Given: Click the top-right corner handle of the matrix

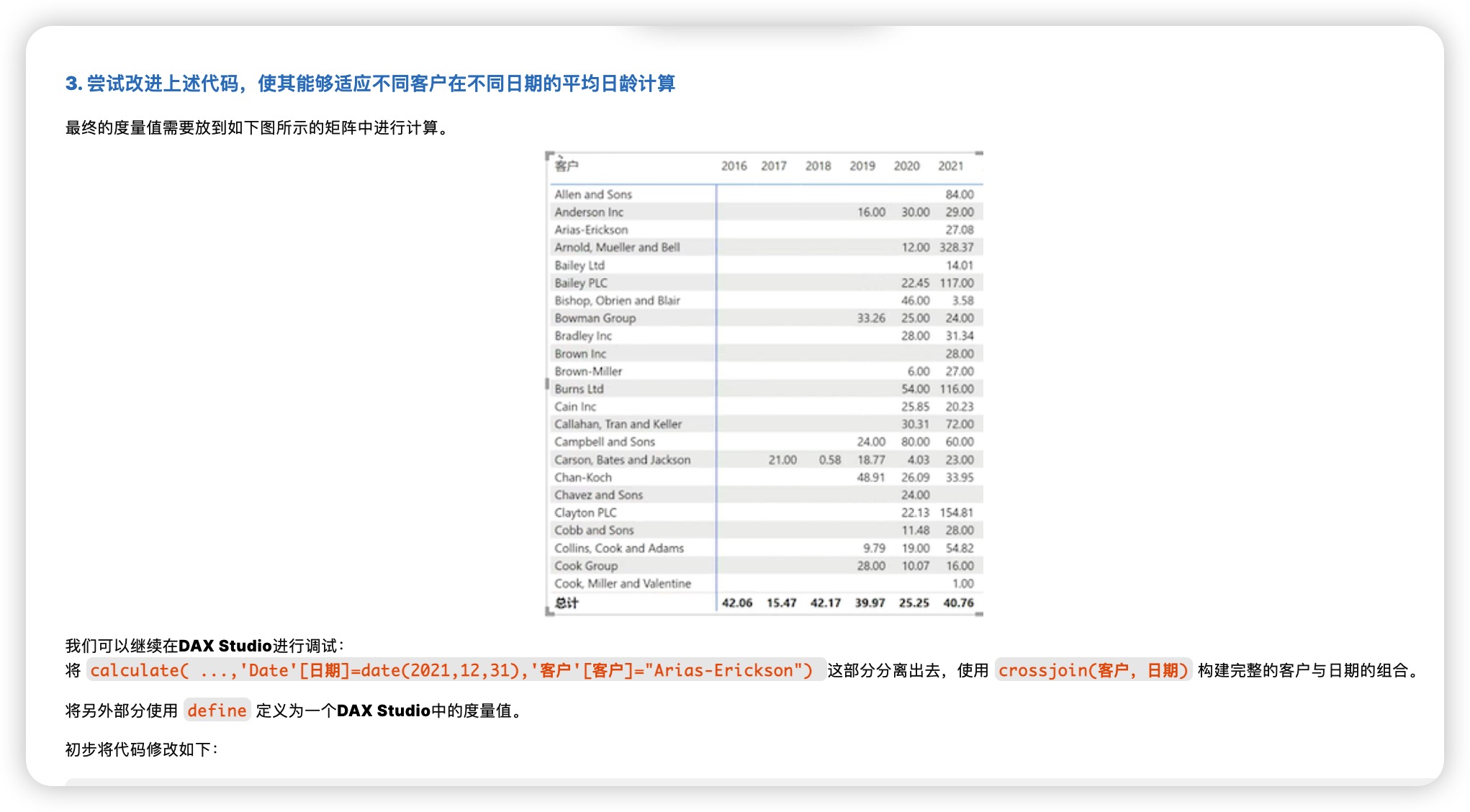Looking at the screenshot, I should point(979,154).
